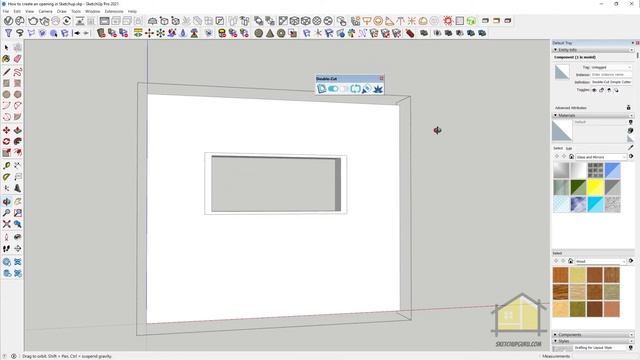
Task: Select the Freehand squiggle tool
Action: (x=18, y=72)
